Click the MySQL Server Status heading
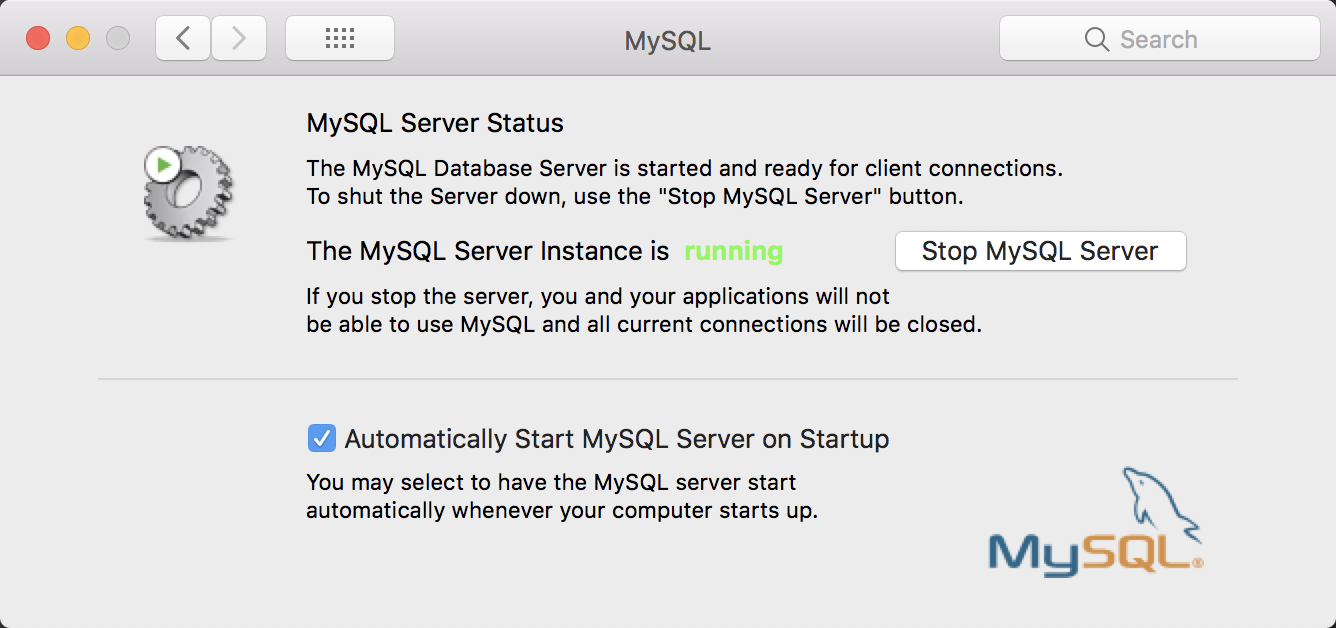Image resolution: width=1336 pixels, height=628 pixels. pos(433,122)
